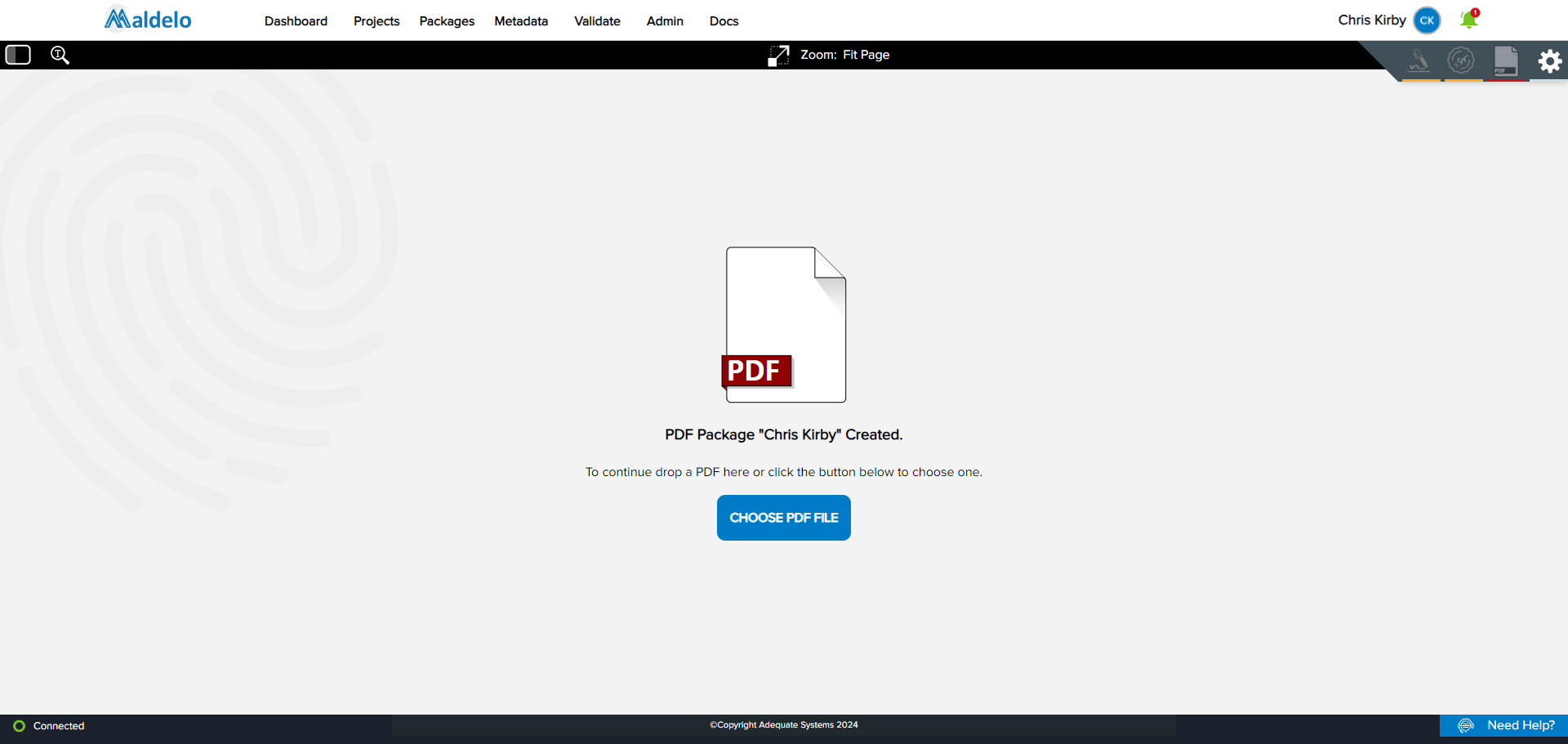Click the Maldelo logo
This screenshot has width=1568, height=744.
click(x=148, y=19)
